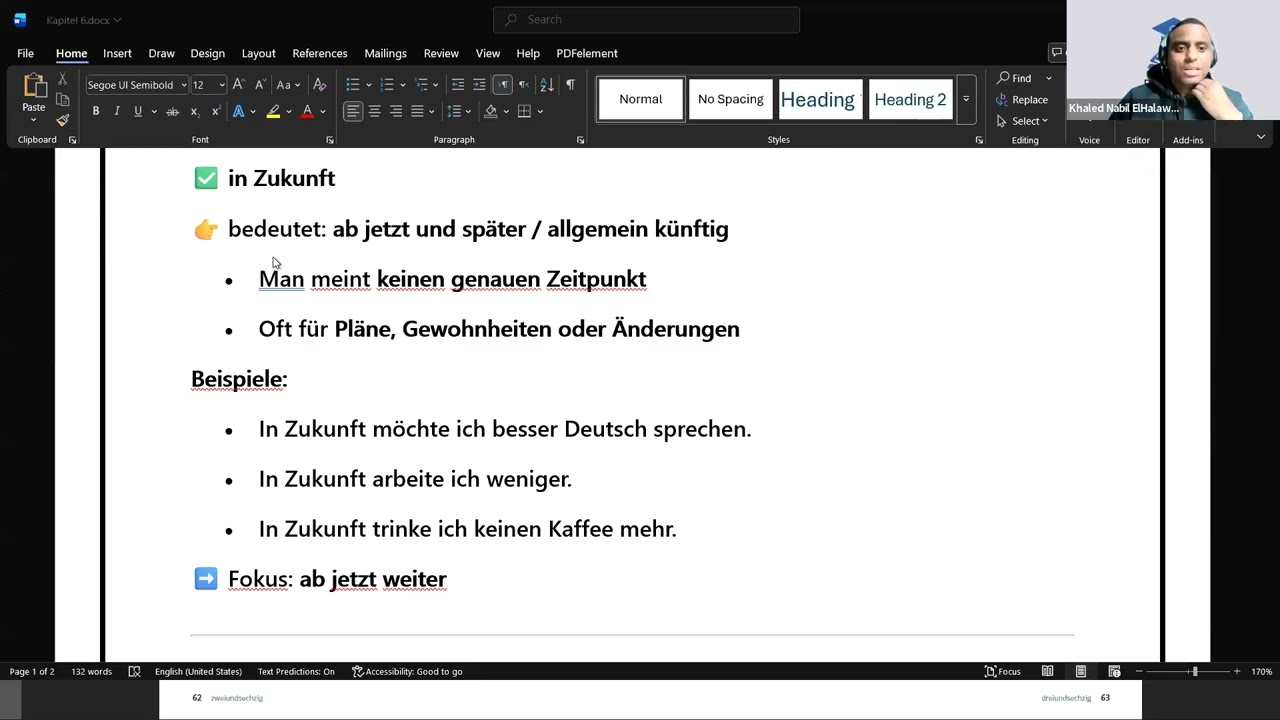Align text left

tap(353, 111)
